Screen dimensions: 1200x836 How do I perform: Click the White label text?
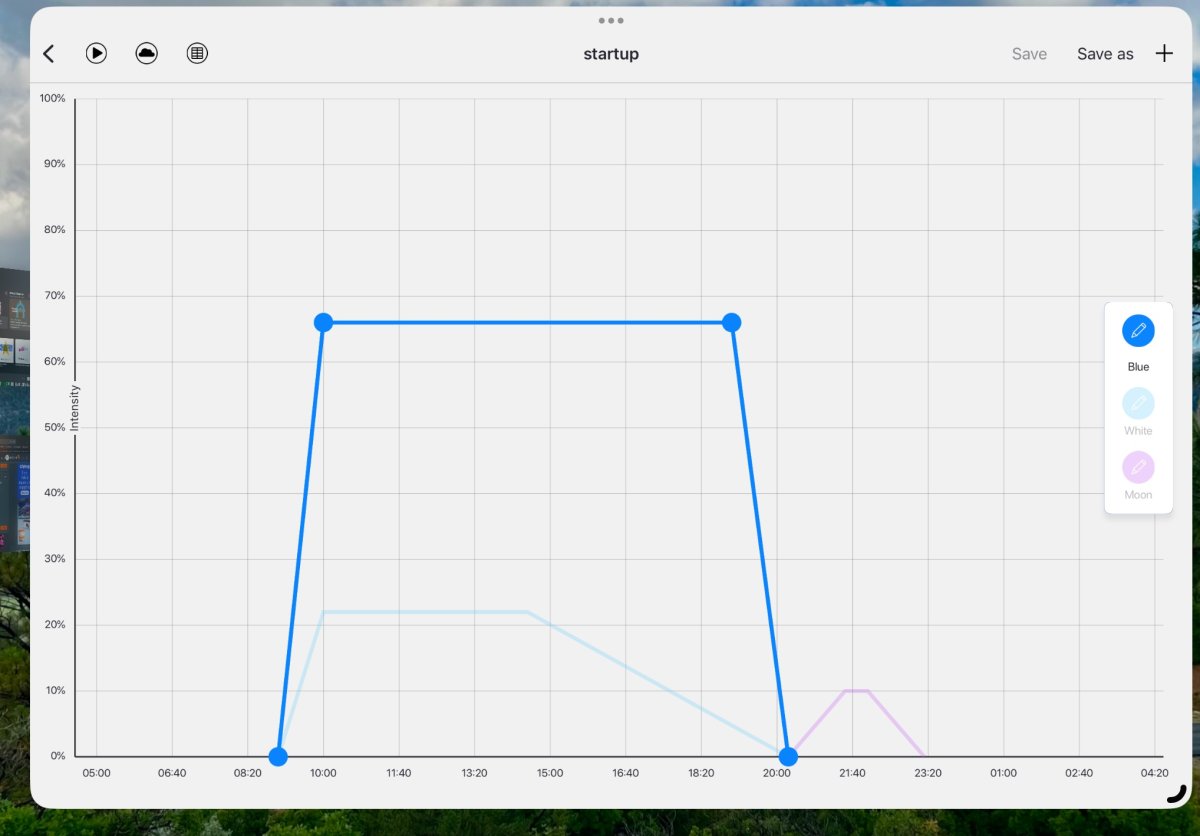click(1138, 431)
